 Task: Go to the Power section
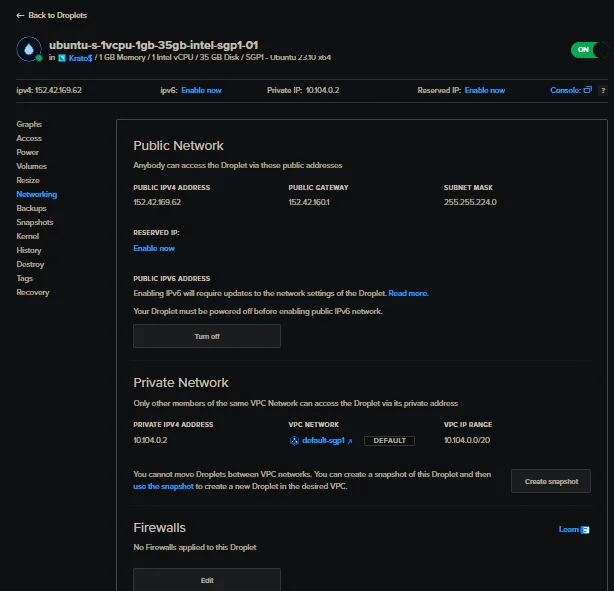[x=27, y=152]
